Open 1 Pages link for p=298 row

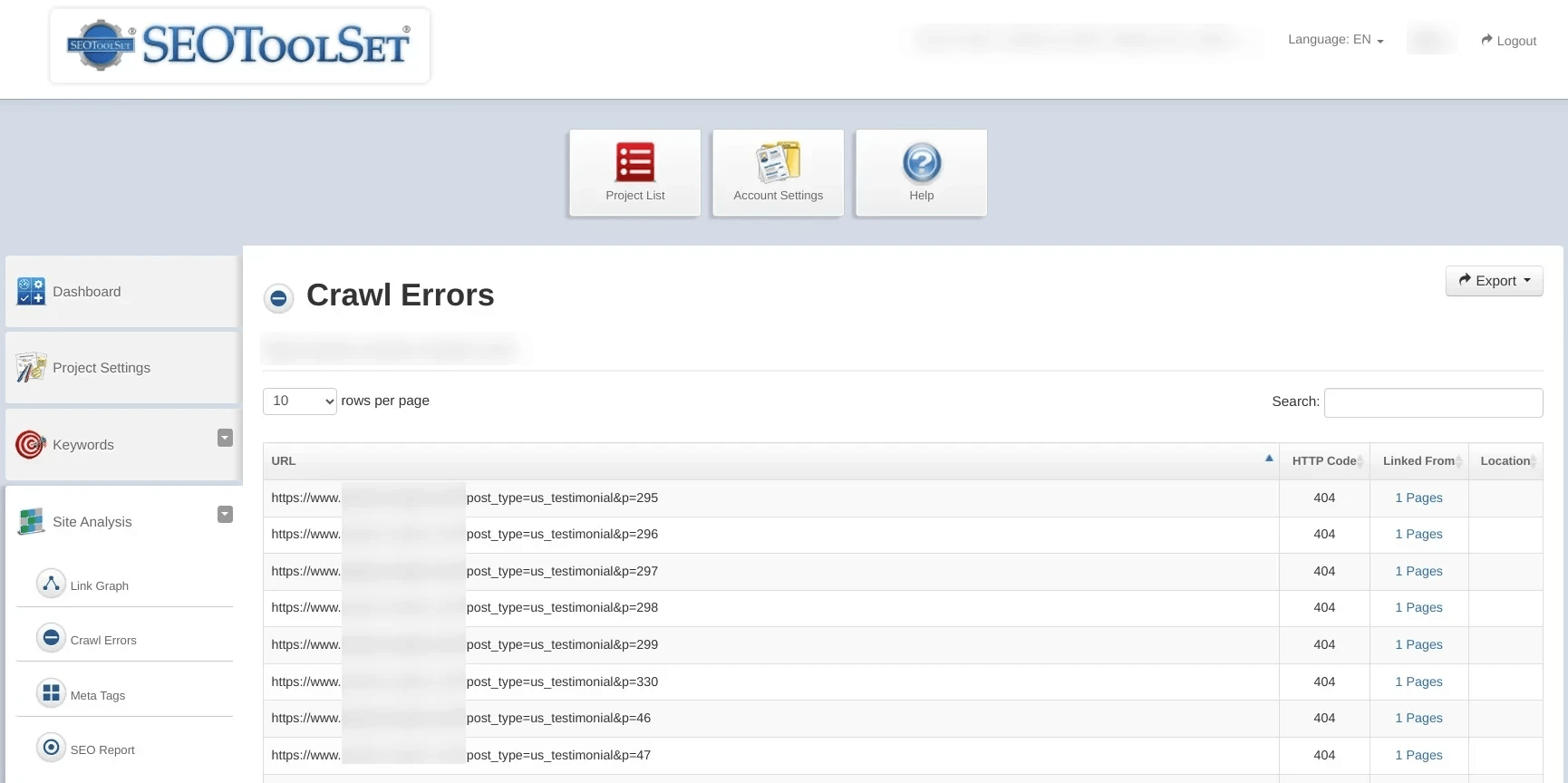[1418, 607]
